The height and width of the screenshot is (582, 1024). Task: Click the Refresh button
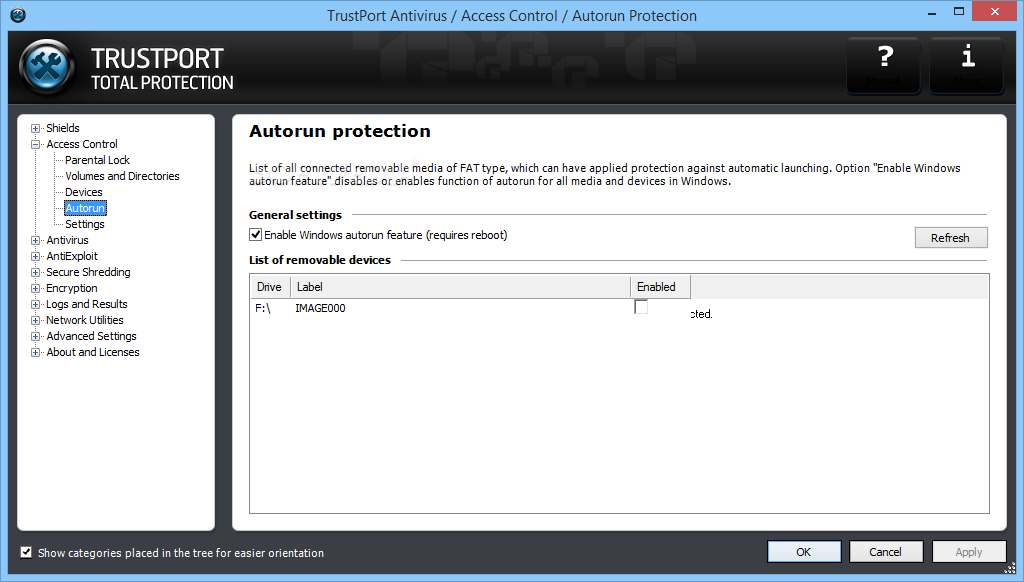pyautogui.click(x=951, y=238)
